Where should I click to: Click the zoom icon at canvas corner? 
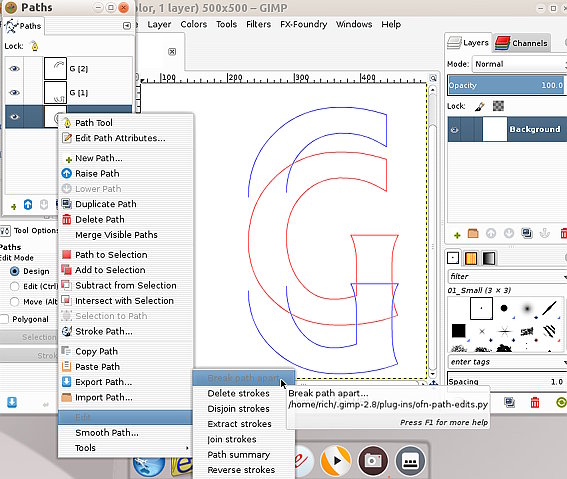coord(433,78)
